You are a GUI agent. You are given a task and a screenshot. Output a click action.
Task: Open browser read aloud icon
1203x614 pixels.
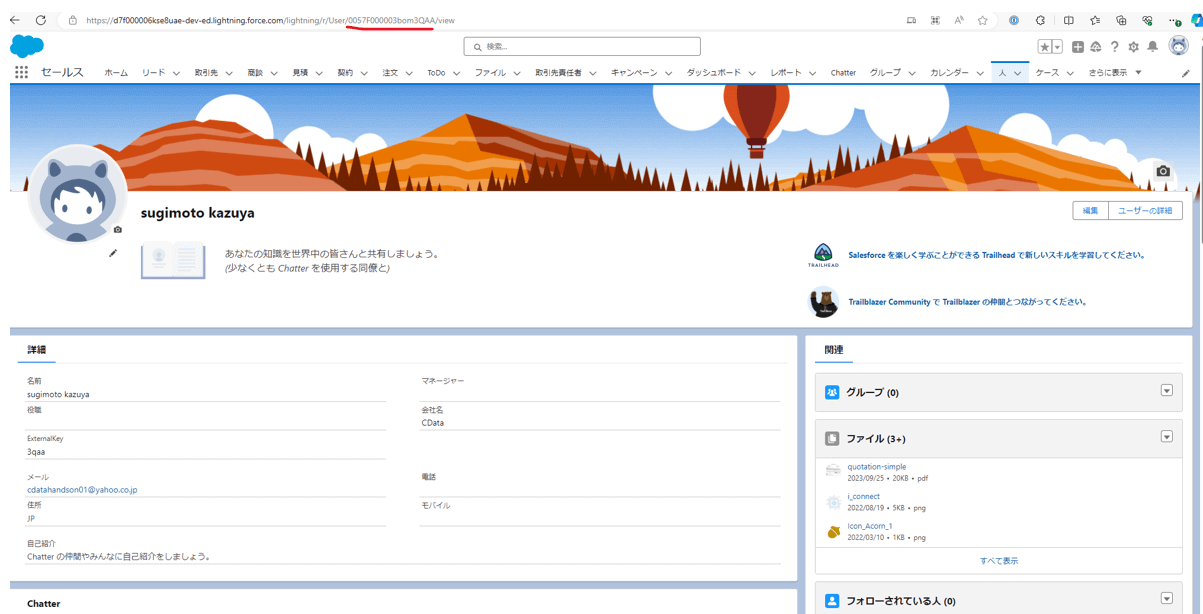click(959, 20)
